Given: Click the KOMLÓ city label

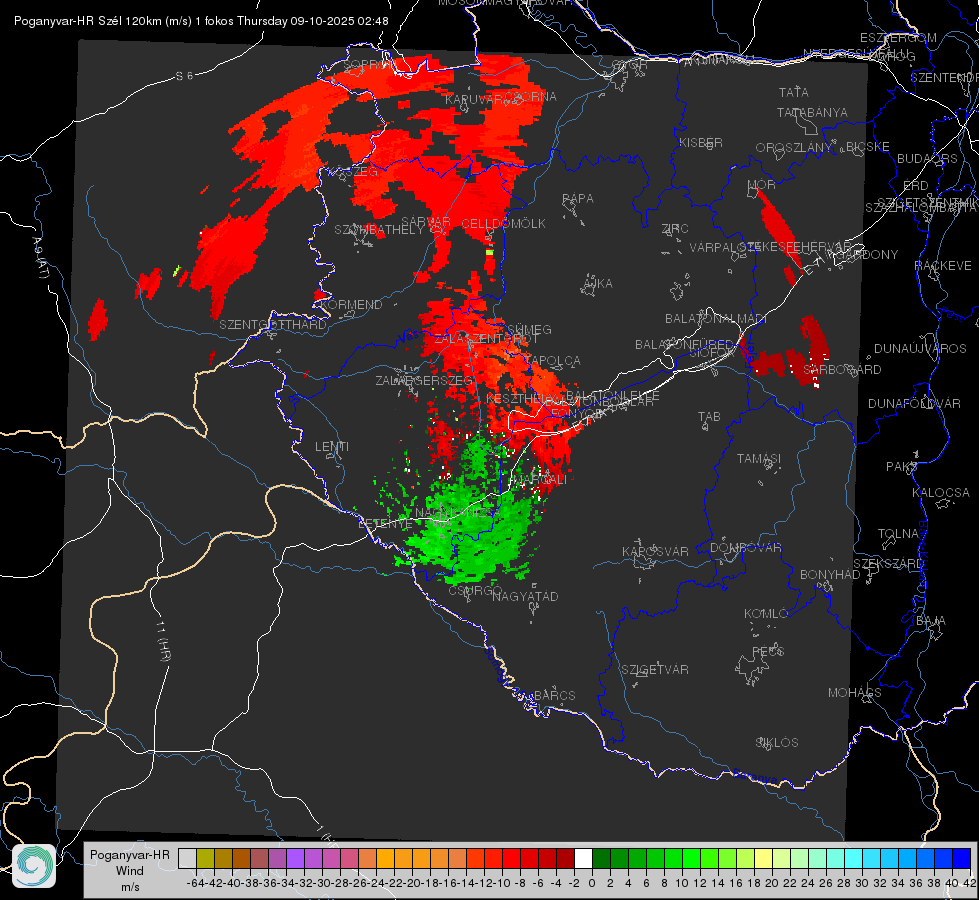Looking at the screenshot, I should coord(766,614).
